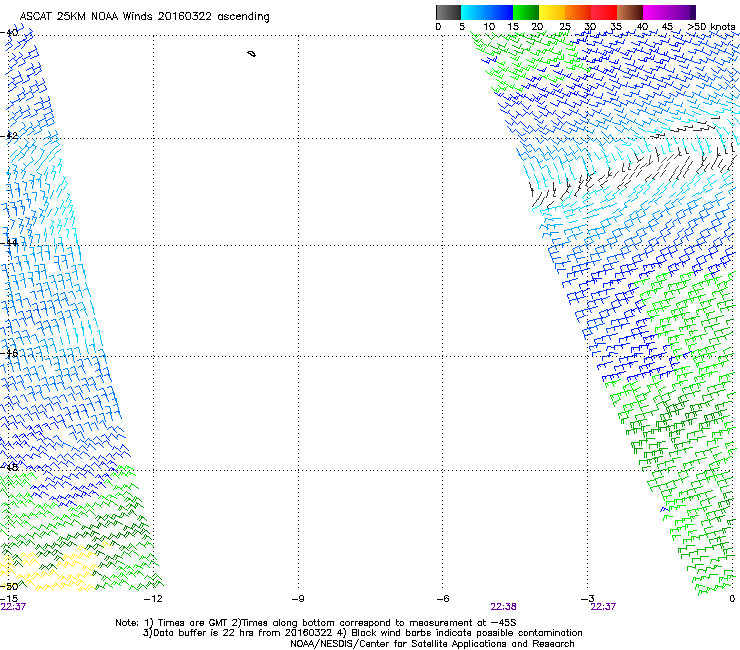740x650 pixels.
Task: Click the -12 longitude axis label
Action: [x=153, y=599]
